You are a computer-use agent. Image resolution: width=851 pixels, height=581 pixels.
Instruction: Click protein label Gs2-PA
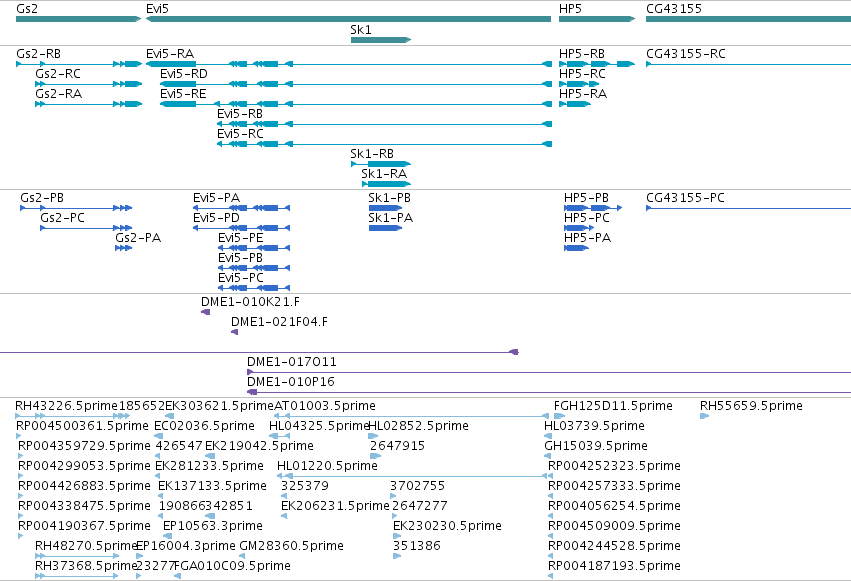pos(138,238)
